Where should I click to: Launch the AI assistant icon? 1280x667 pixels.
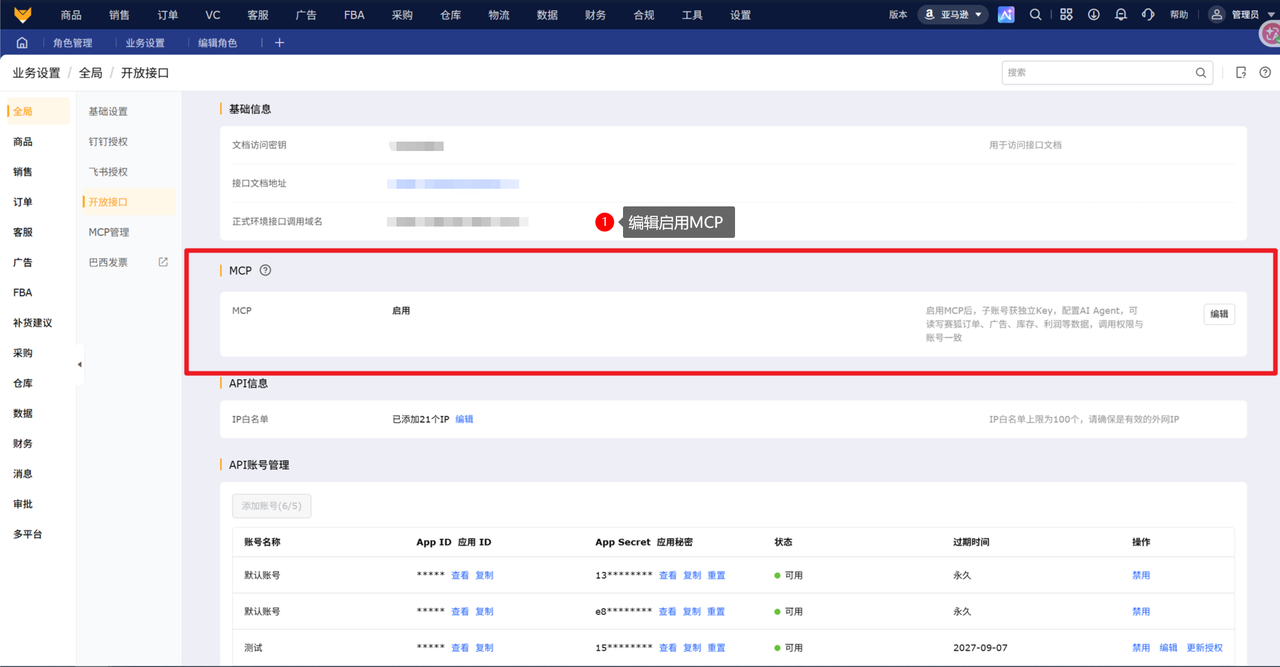point(1006,14)
